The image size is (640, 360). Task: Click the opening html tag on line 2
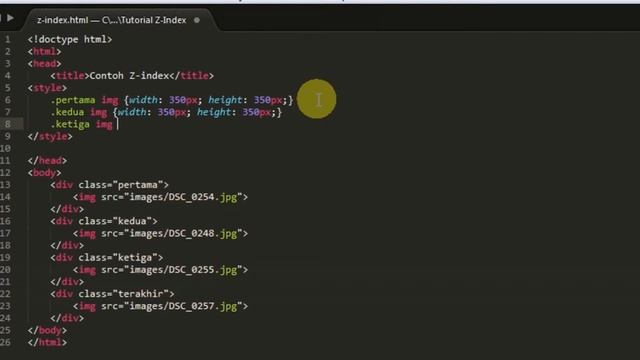coord(44,51)
